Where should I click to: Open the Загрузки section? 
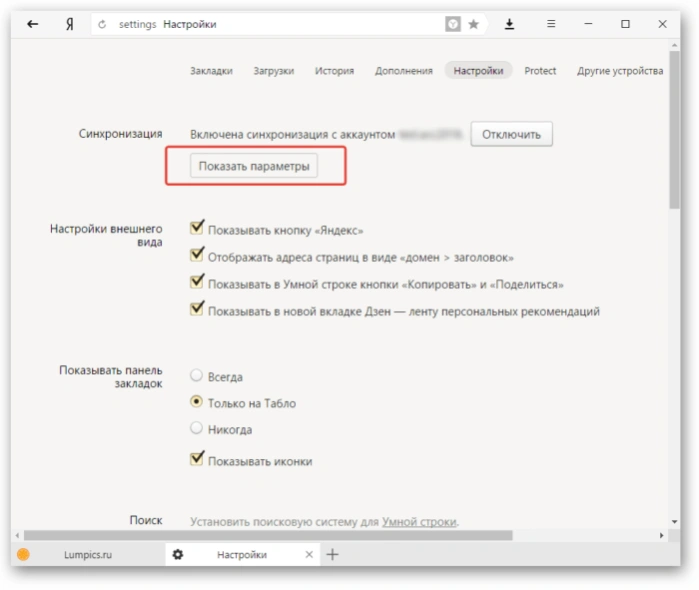(x=274, y=70)
